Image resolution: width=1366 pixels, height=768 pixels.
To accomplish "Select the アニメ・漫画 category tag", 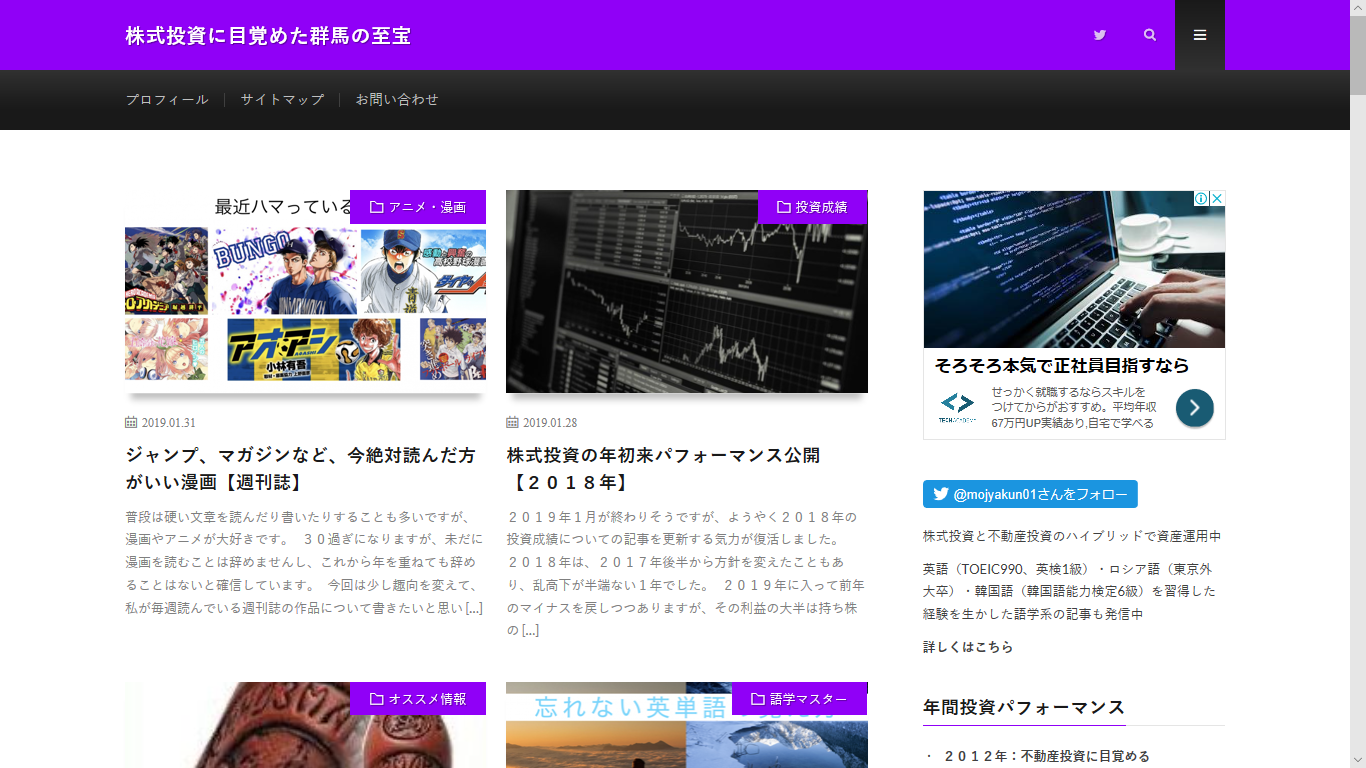I will point(418,207).
